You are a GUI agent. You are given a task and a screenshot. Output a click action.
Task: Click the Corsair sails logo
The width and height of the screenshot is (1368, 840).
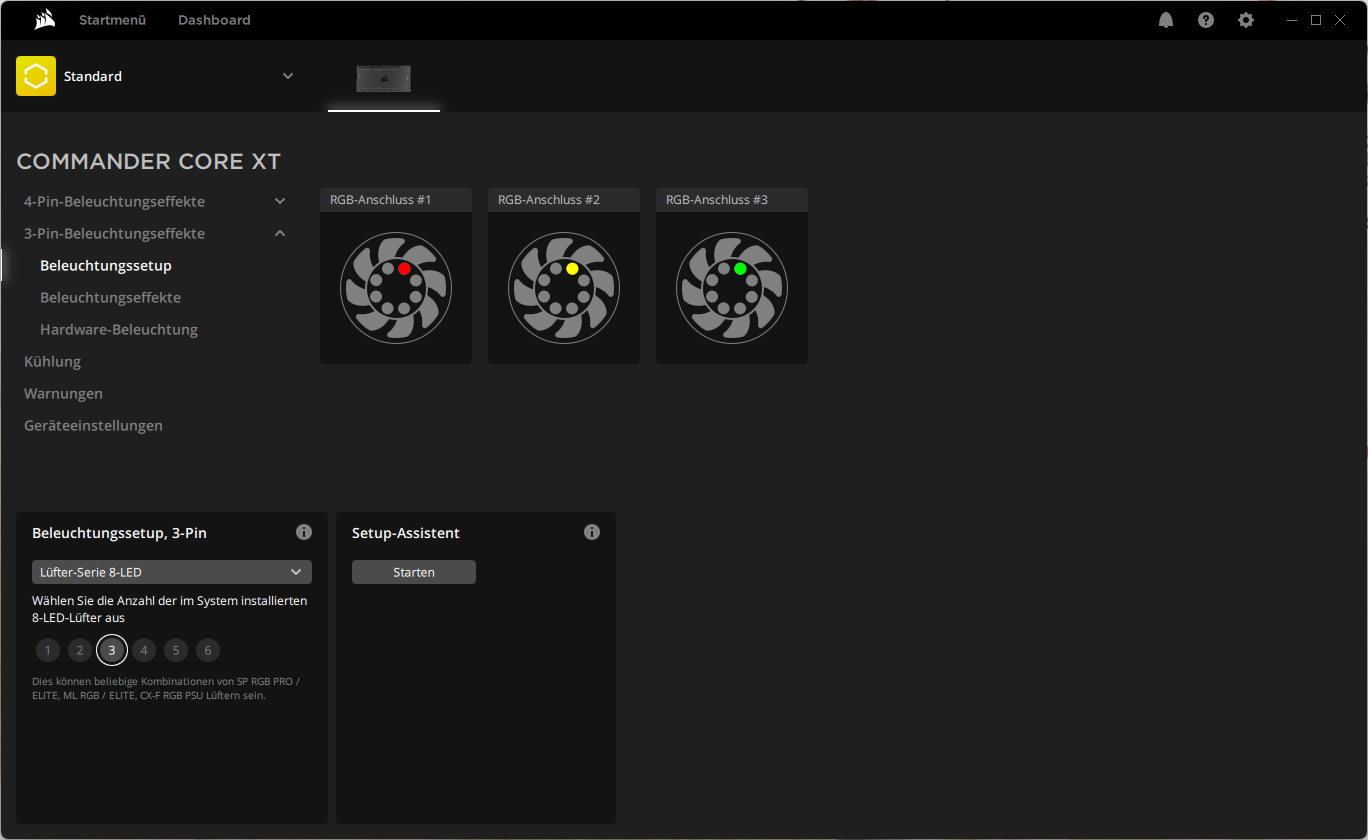(x=44, y=20)
